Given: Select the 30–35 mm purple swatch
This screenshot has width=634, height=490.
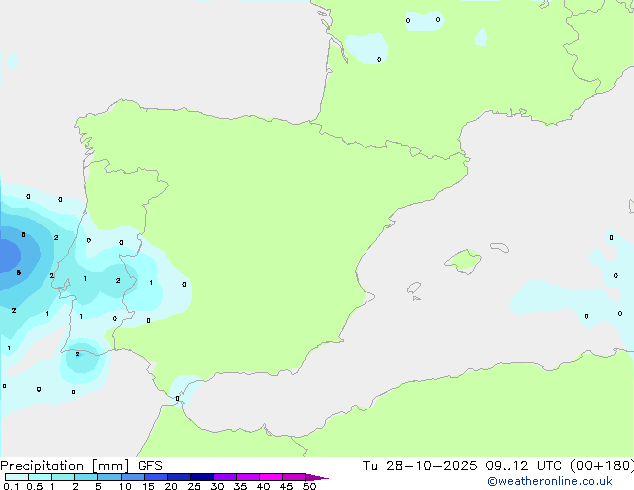Looking at the screenshot, I should pos(225,477).
